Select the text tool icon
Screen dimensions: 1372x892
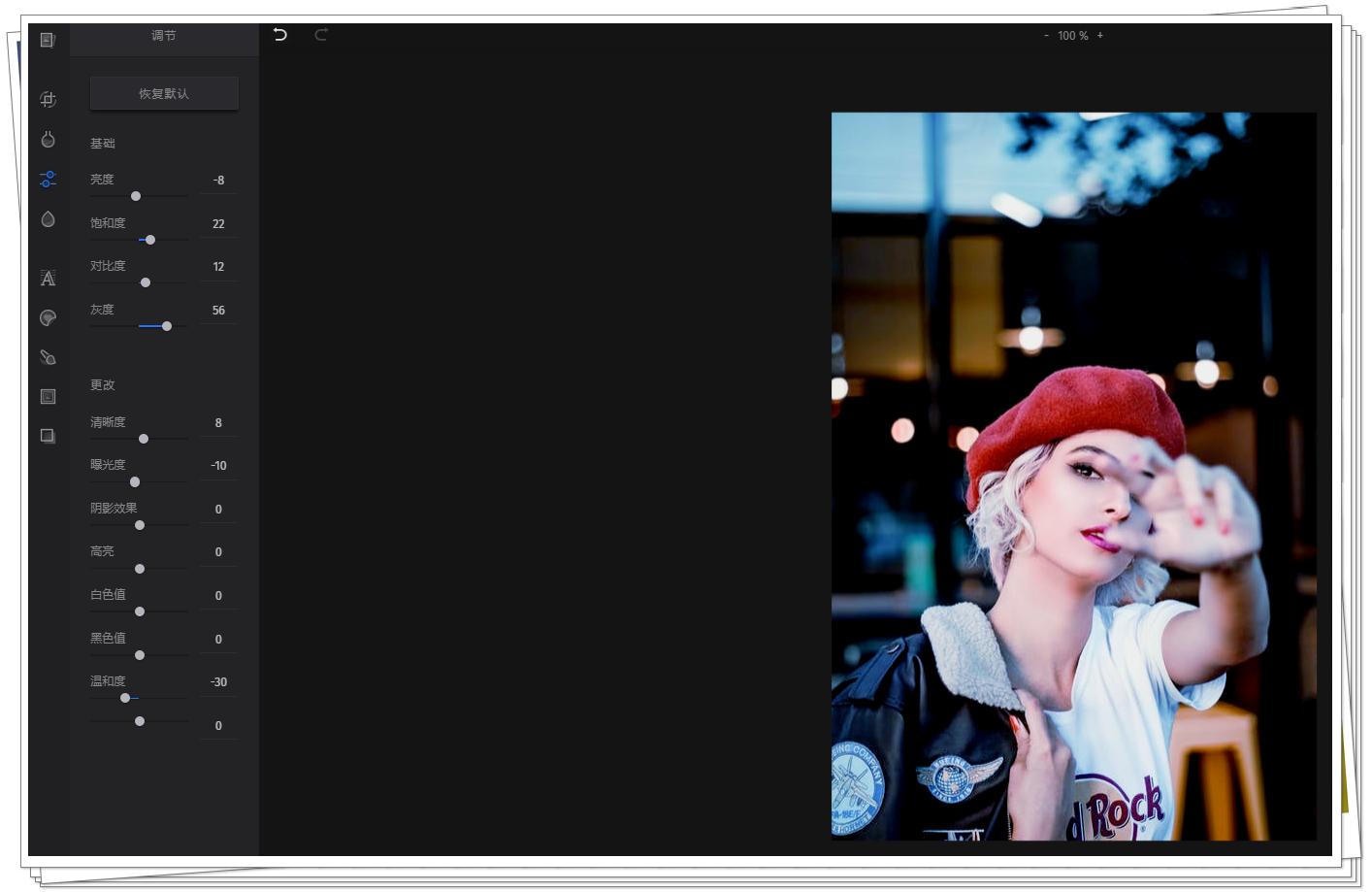48,279
